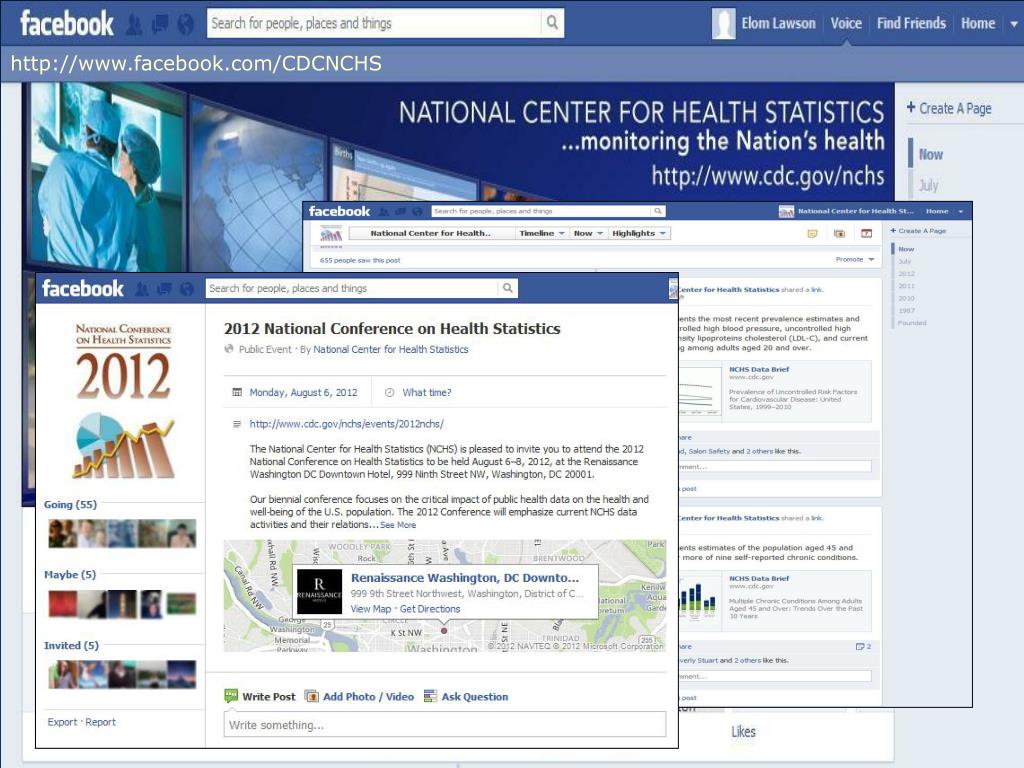Click the Write something text box
Screen dimensions: 1024x768
coord(445,725)
